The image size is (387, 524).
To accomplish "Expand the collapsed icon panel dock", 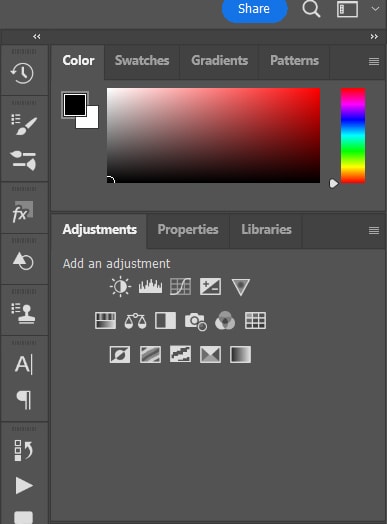I will point(36,36).
